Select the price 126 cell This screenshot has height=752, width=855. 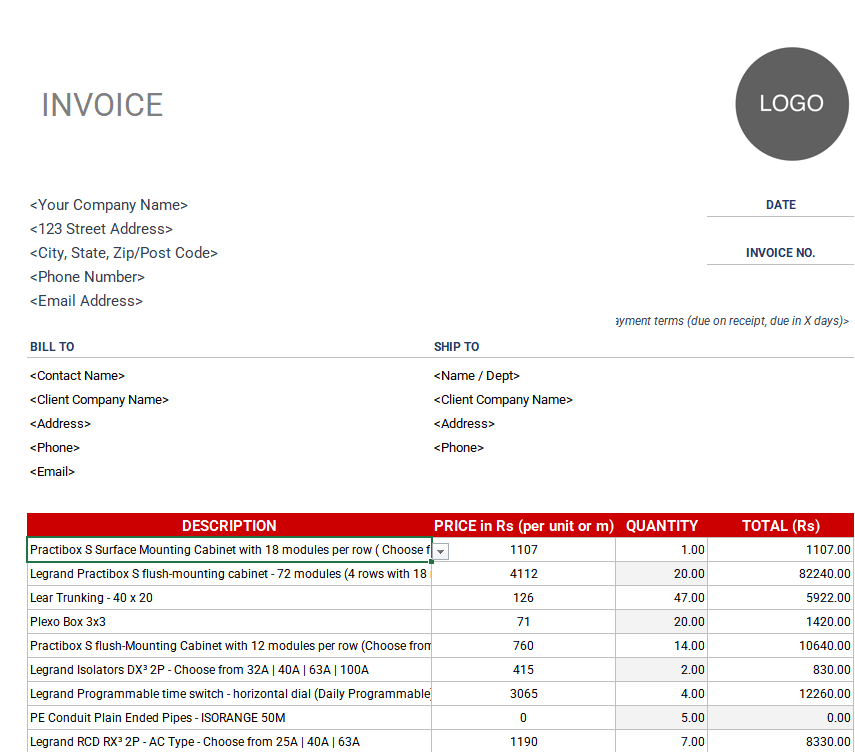pos(523,598)
